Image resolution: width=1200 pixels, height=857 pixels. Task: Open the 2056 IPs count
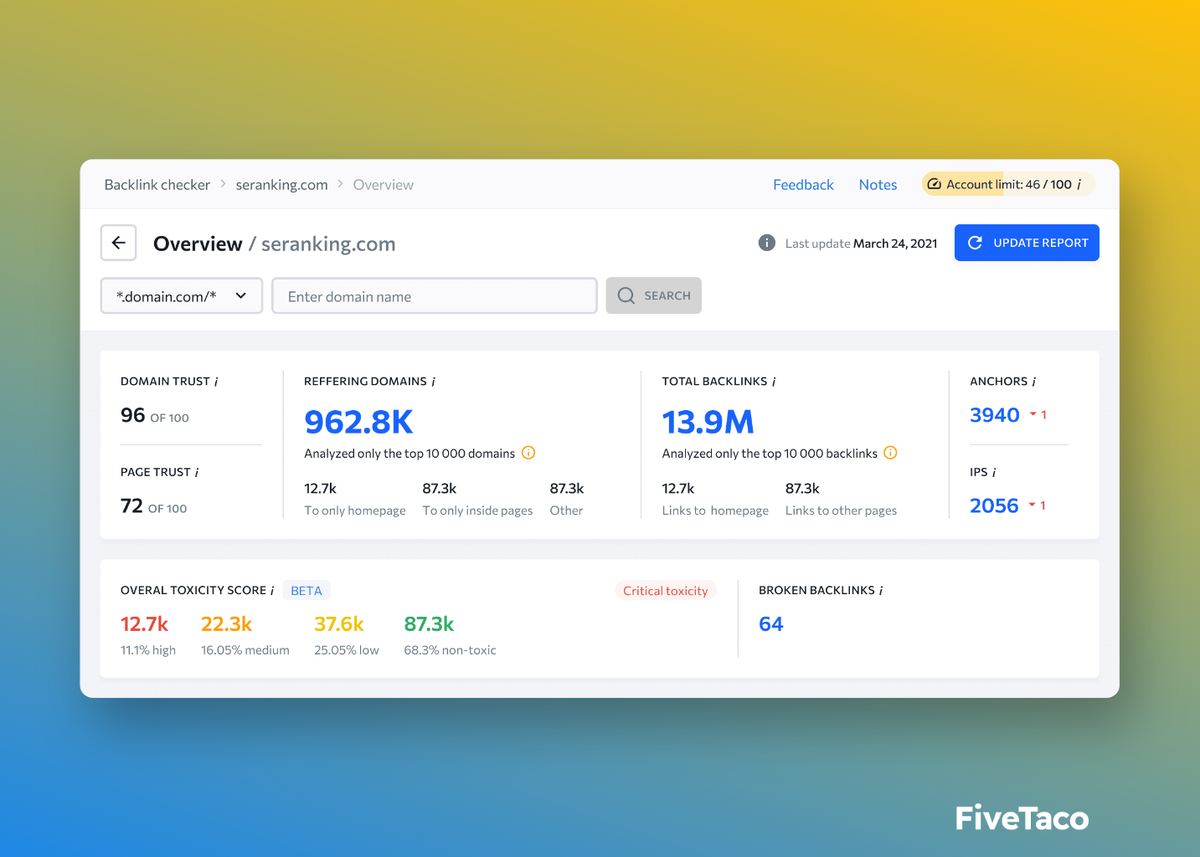point(995,506)
